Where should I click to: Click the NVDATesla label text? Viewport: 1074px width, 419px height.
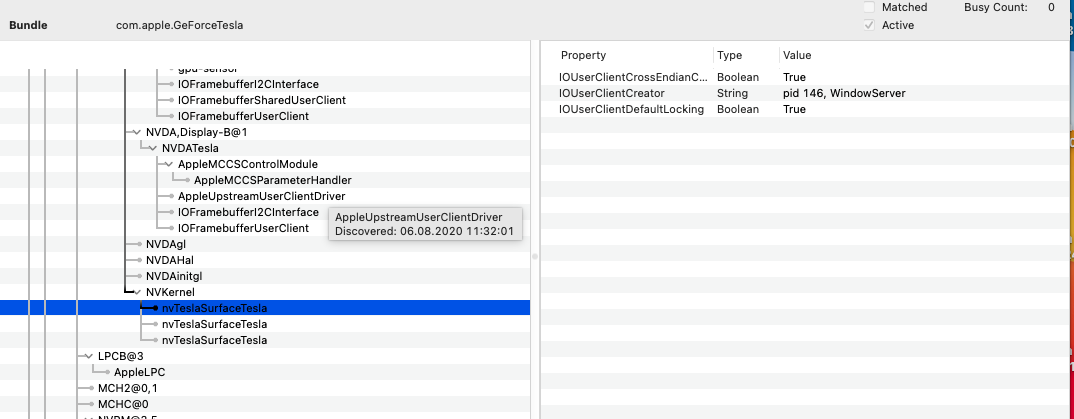click(x=190, y=148)
